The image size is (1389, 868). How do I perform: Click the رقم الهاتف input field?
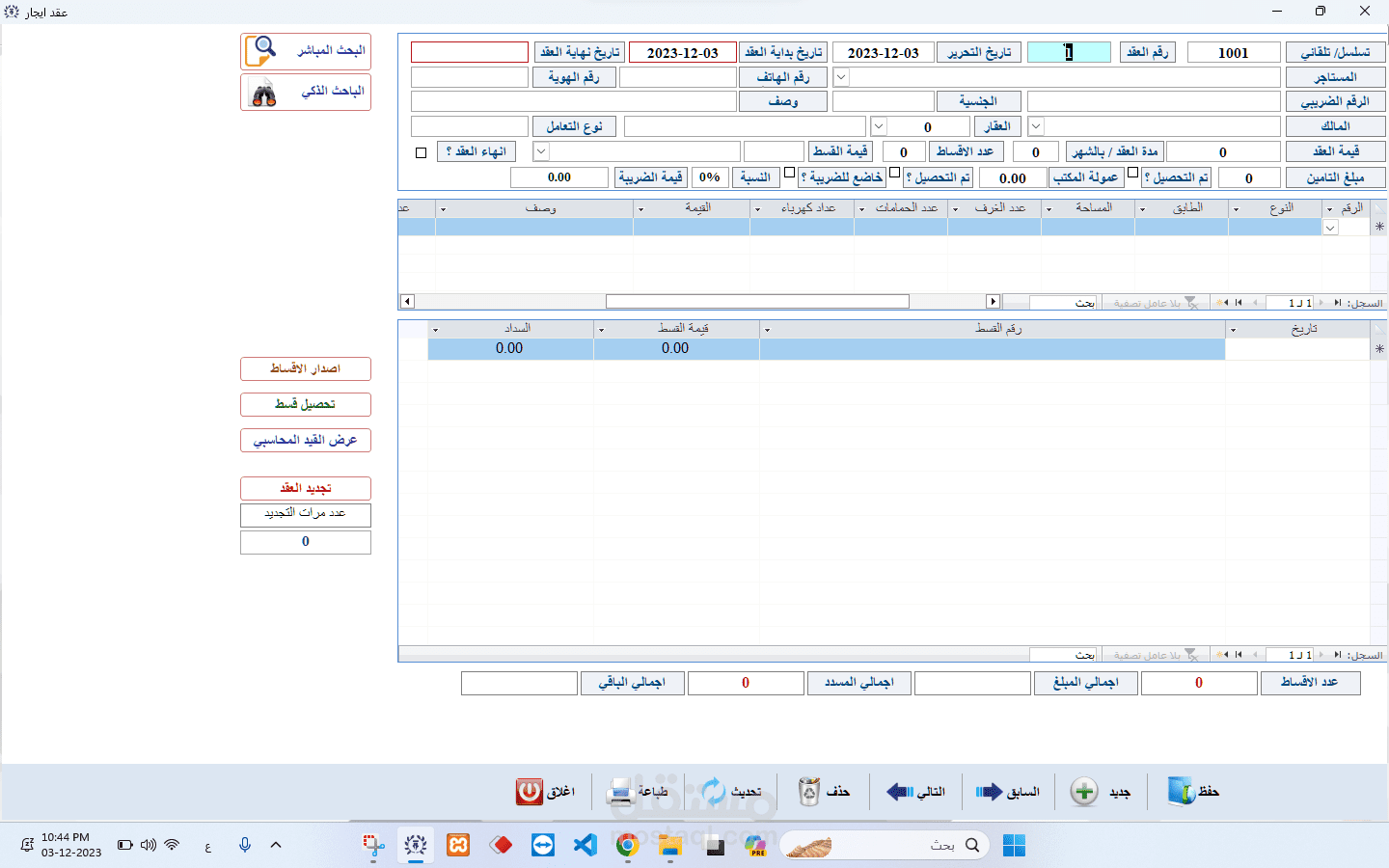click(x=678, y=77)
